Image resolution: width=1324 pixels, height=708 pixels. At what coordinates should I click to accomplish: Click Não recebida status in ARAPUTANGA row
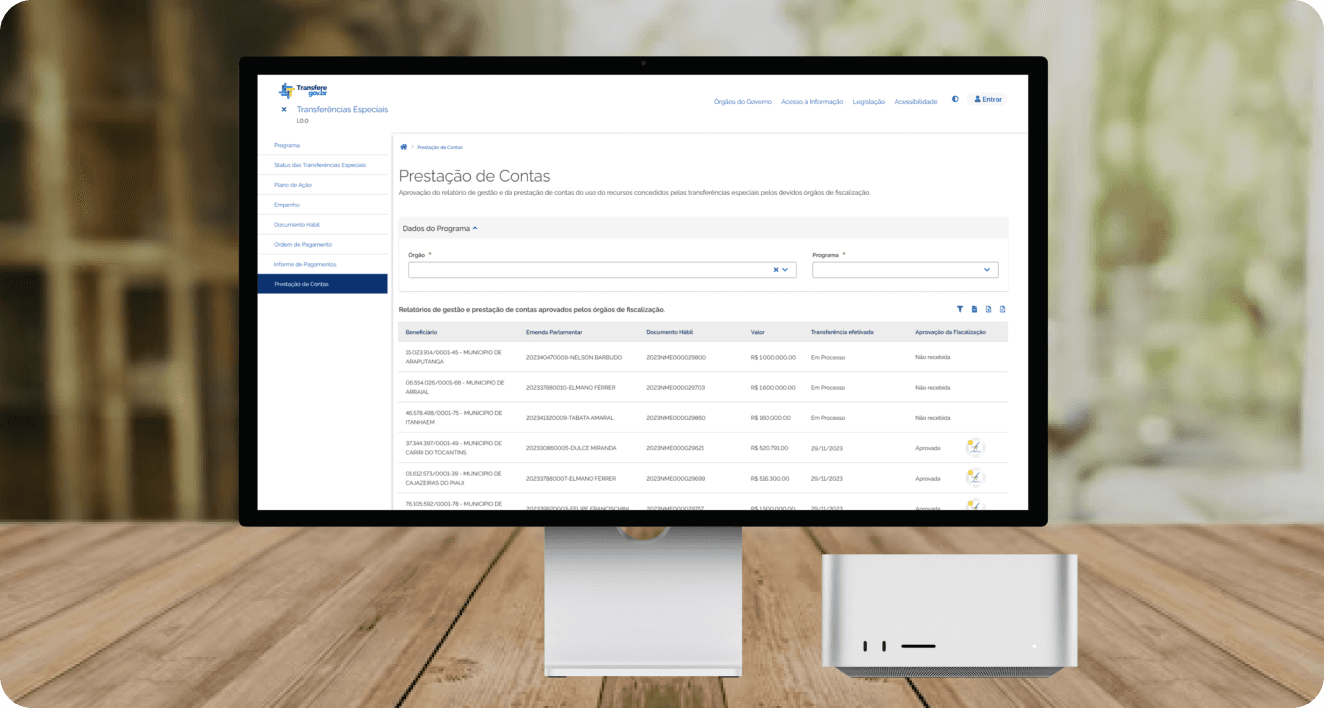point(932,357)
